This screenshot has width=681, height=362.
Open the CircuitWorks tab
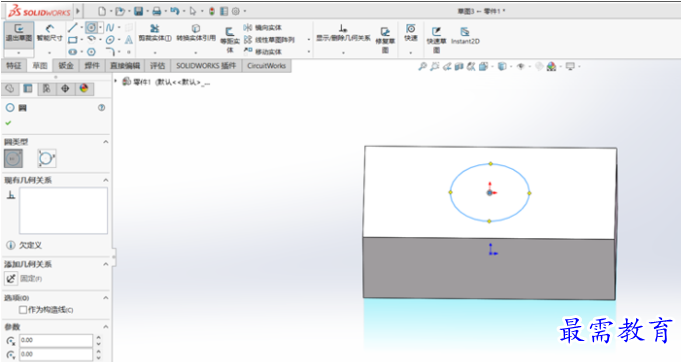(x=266, y=66)
